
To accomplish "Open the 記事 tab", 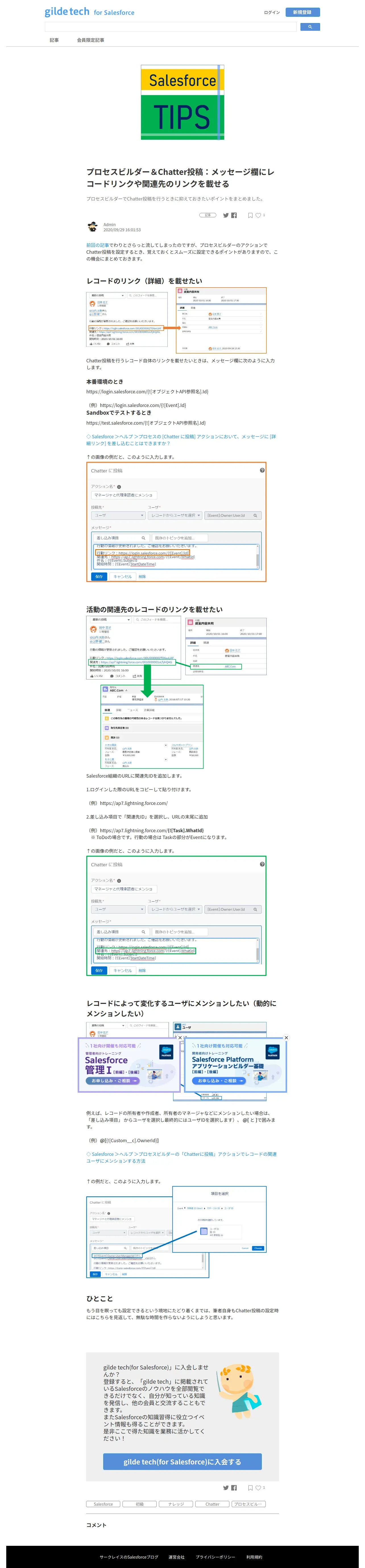I will tap(54, 40).
